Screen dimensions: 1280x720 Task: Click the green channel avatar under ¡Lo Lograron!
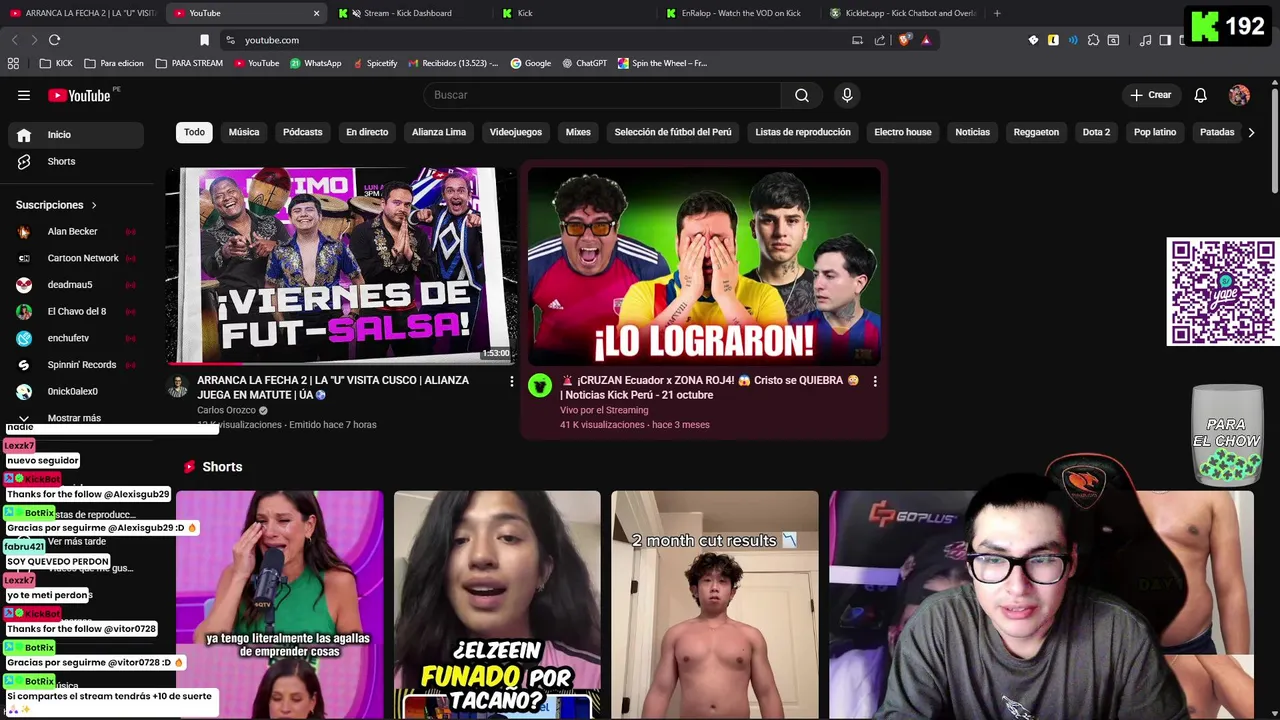coord(540,386)
